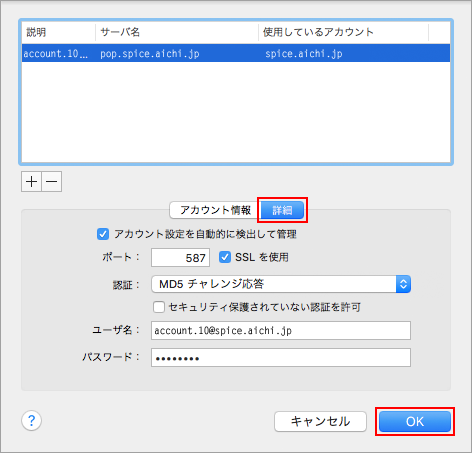This screenshot has width=472, height=453.
Task: Open help with the question mark button
Action: 32,421
